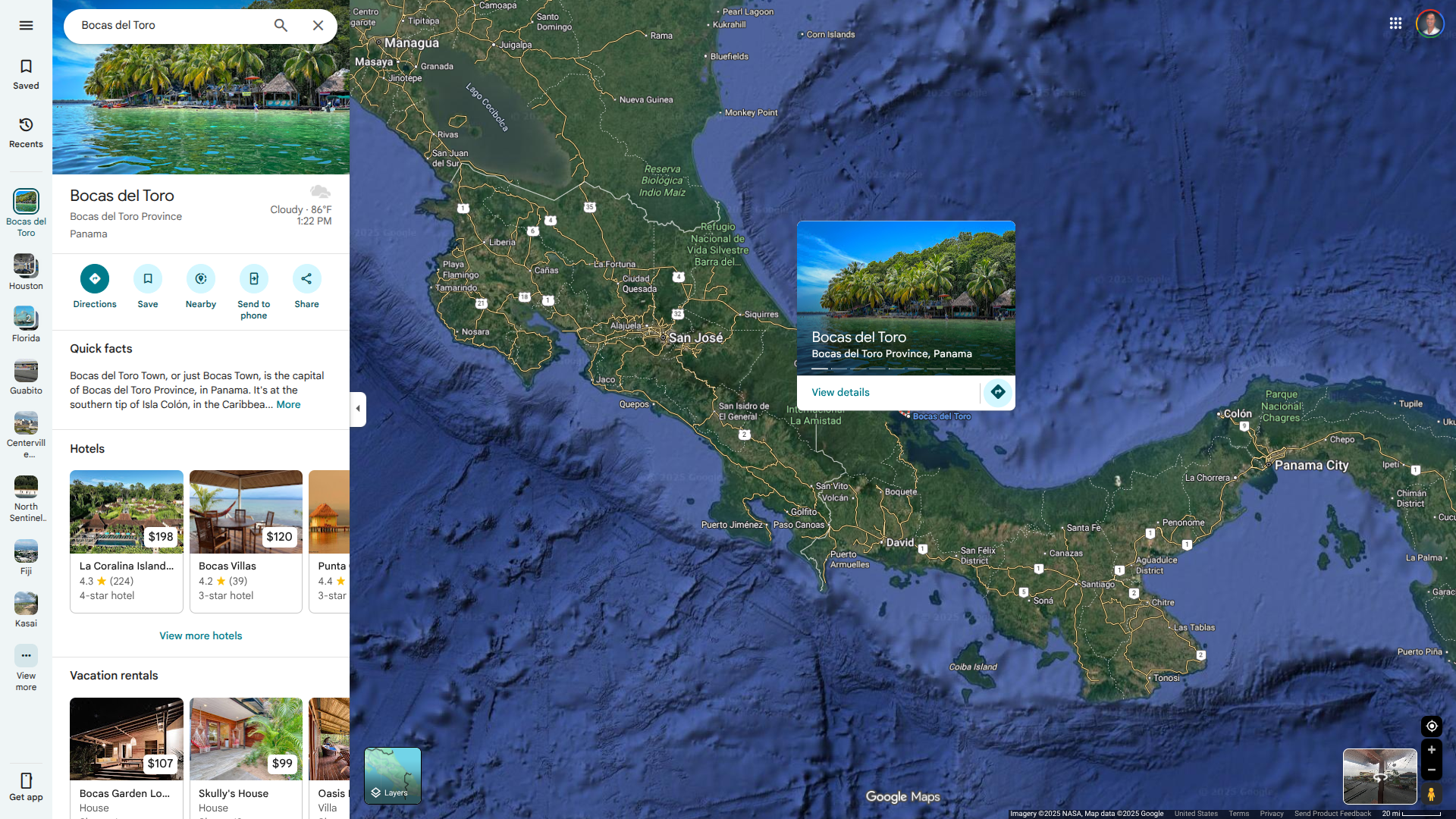The height and width of the screenshot is (819, 1456).
Task: Click View details on map card
Action: pyautogui.click(x=840, y=392)
